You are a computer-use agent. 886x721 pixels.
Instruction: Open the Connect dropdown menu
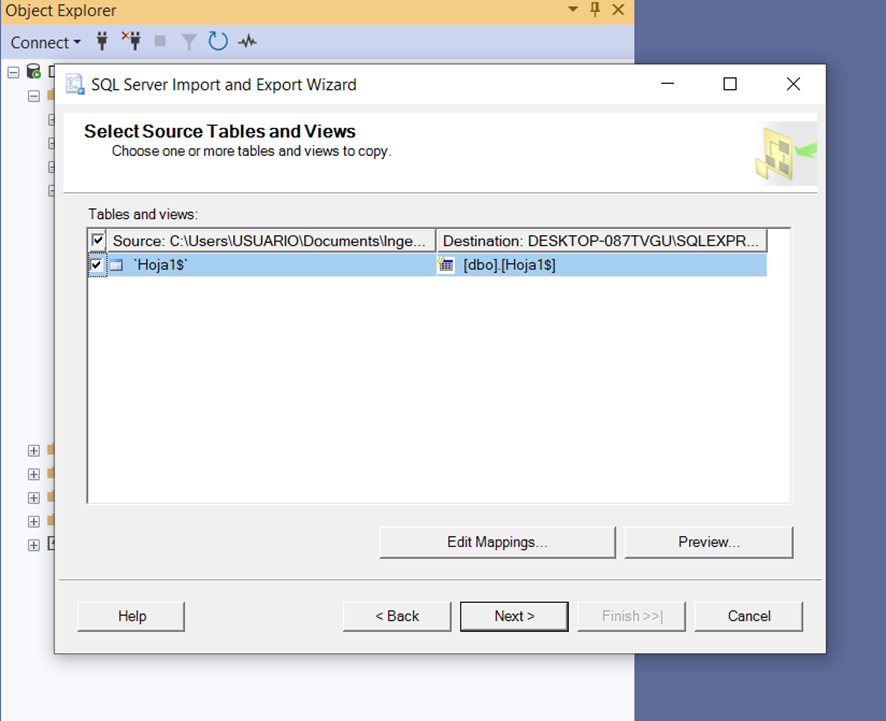[x=46, y=42]
